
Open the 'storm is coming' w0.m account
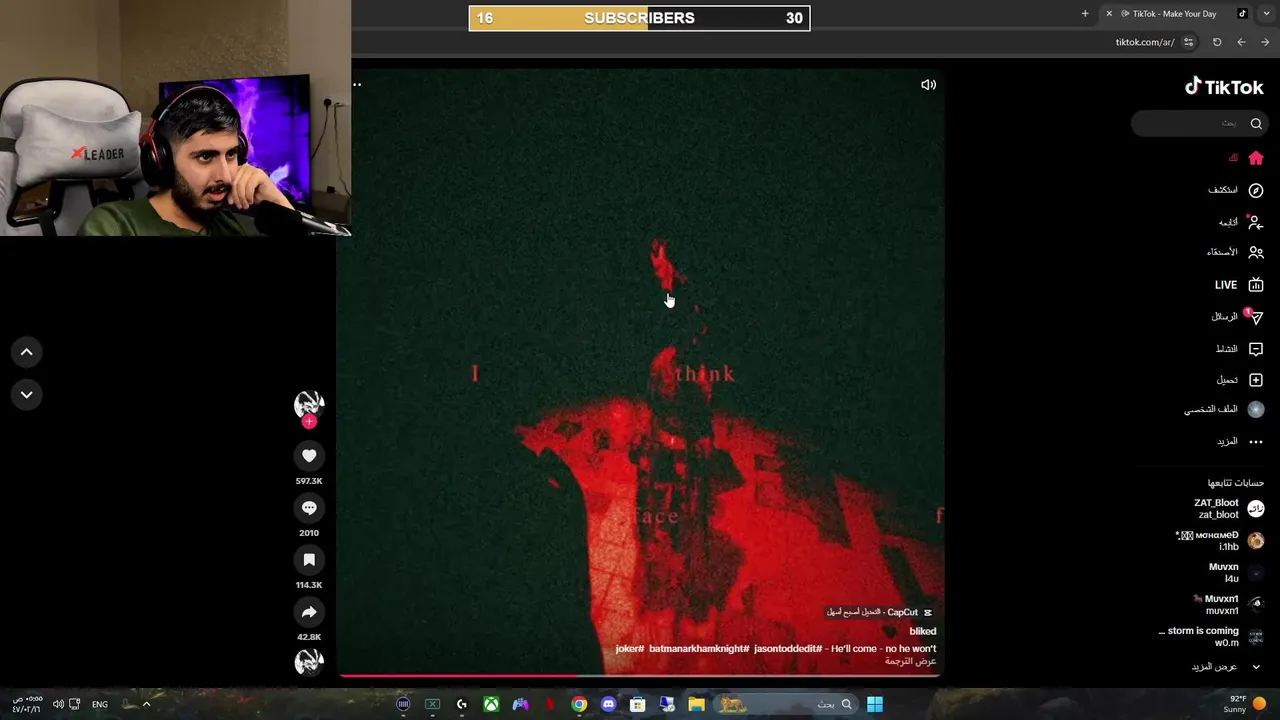[x=1211, y=637]
